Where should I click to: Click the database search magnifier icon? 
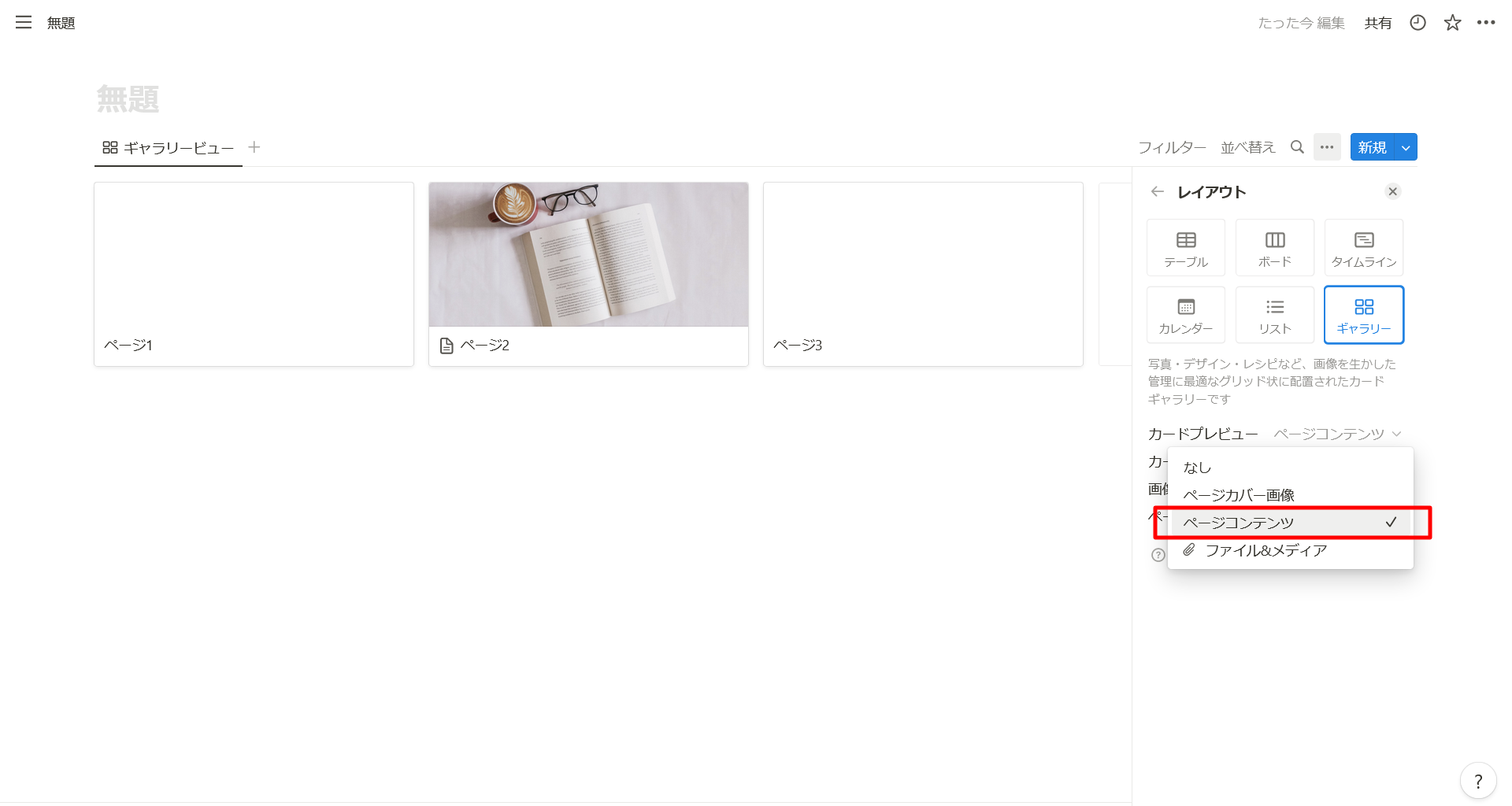click(x=1297, y=147)
